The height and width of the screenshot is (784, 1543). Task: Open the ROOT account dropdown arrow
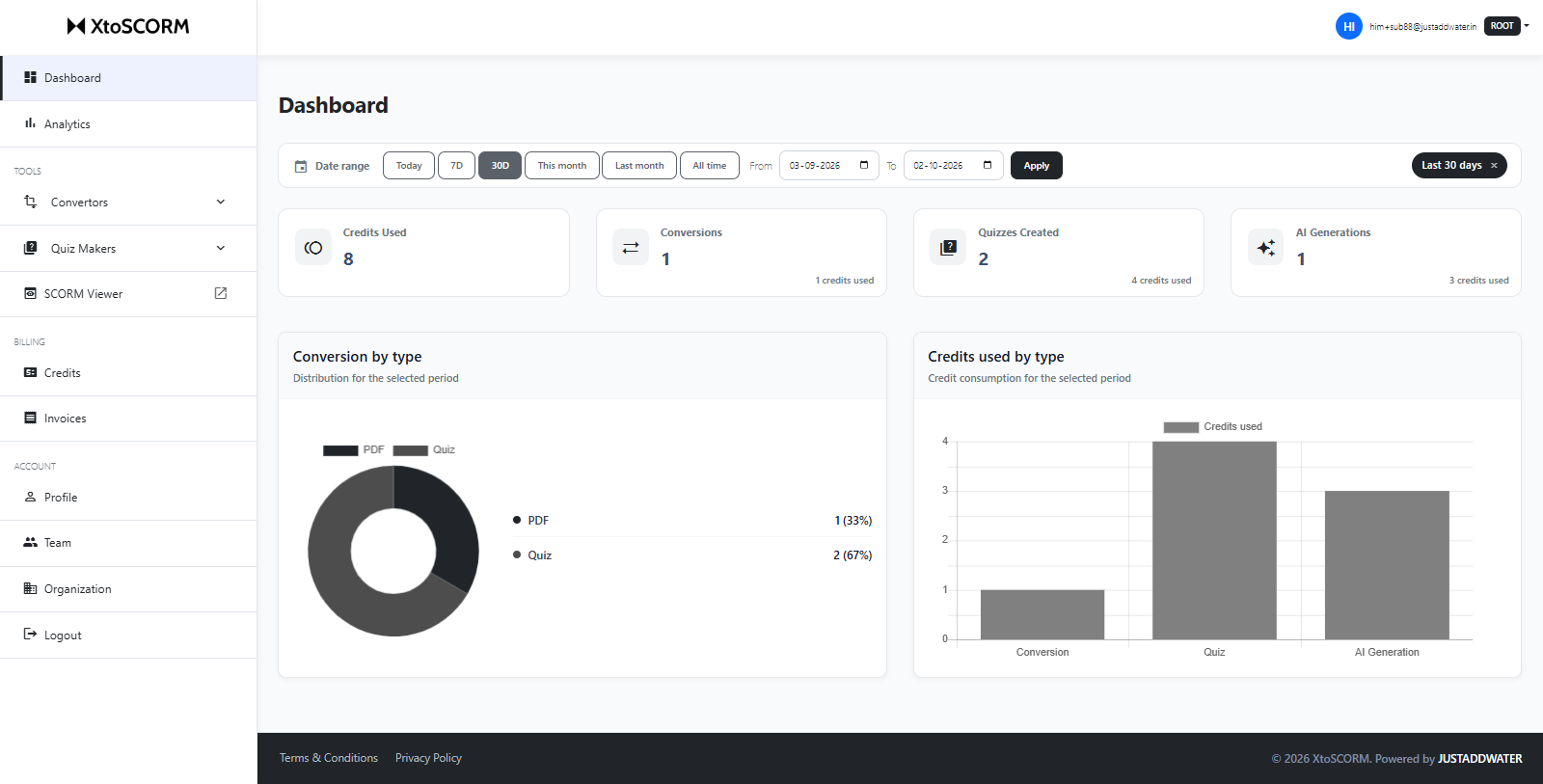click(x=1527, y=26)
